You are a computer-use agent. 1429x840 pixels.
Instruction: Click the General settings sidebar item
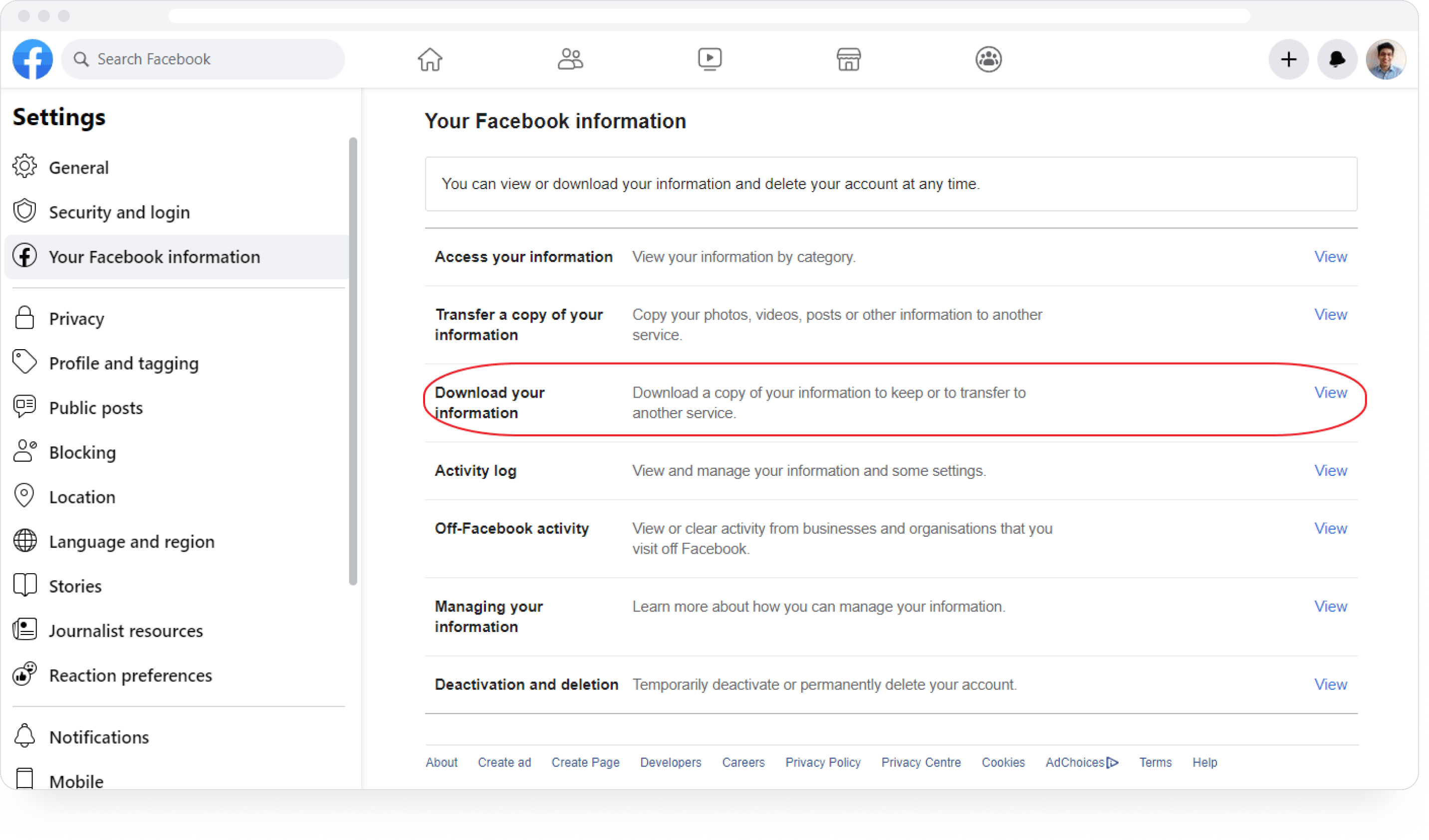(x=78, y=167)
